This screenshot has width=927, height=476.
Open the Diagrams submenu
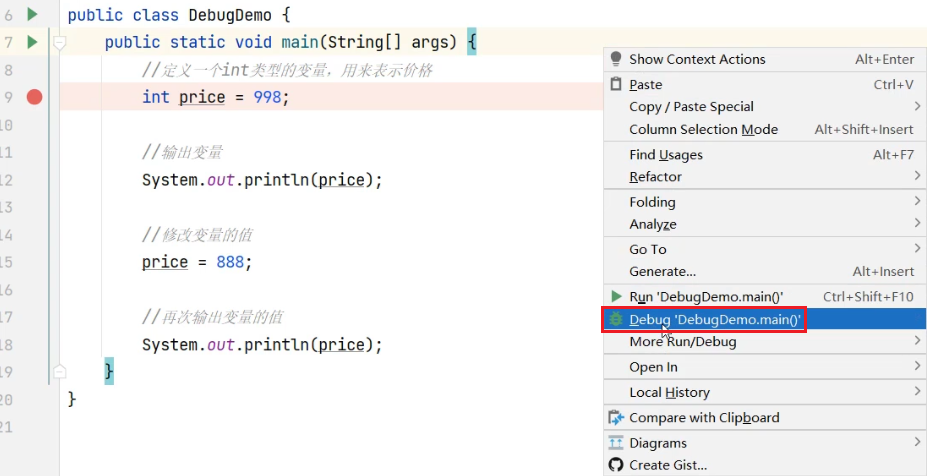pos(764,443)
